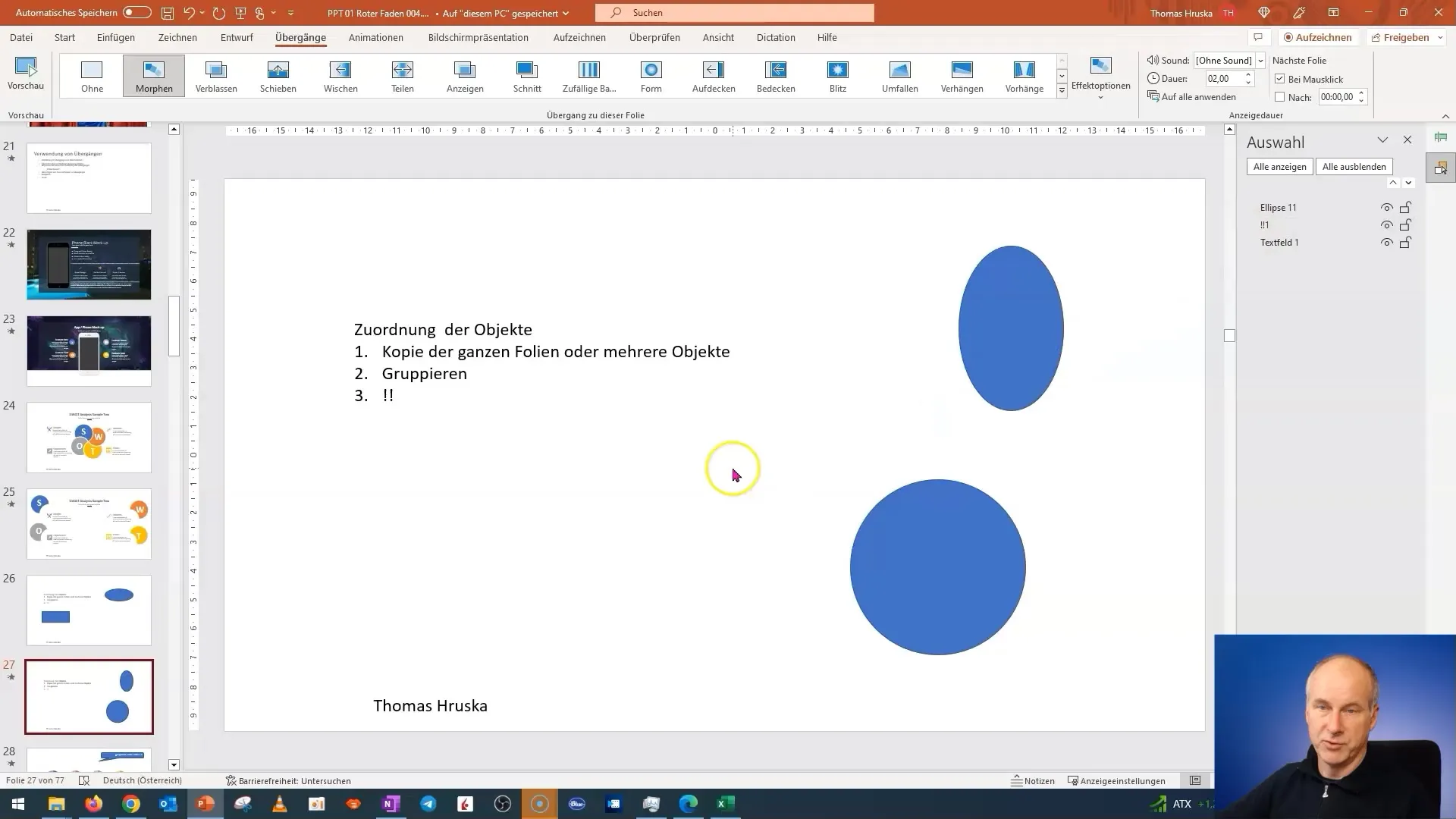
Task: Click the Aufzeichnen button
Action: pyautogui.click(x=1318, y=37)
